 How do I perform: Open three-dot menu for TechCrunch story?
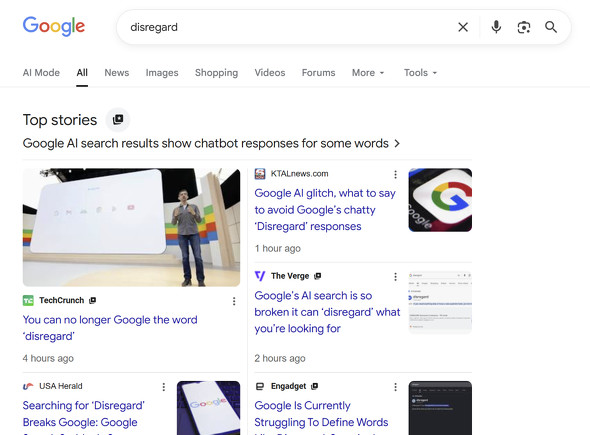234,301
